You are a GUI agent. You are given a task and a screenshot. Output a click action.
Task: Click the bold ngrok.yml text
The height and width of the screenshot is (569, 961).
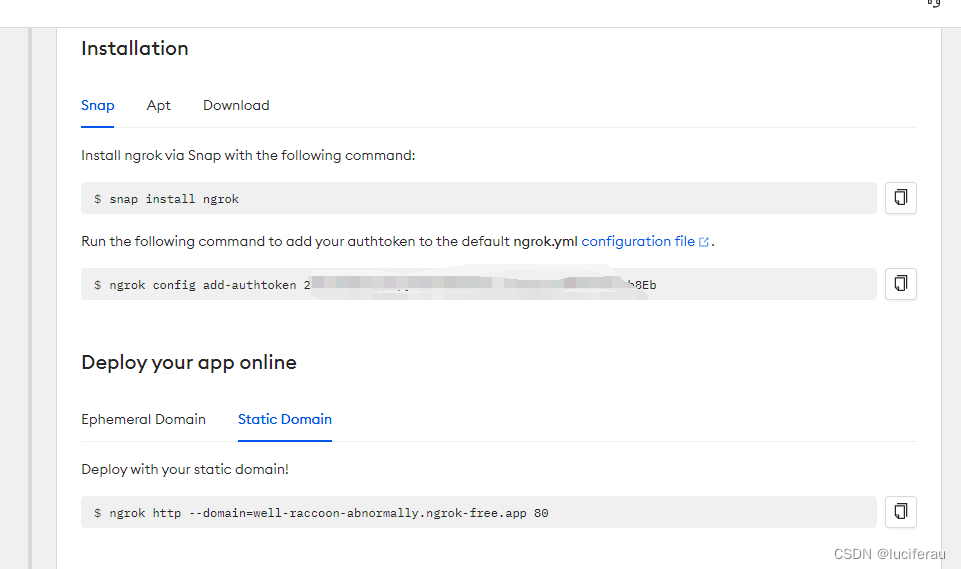(x=545, y=242)
